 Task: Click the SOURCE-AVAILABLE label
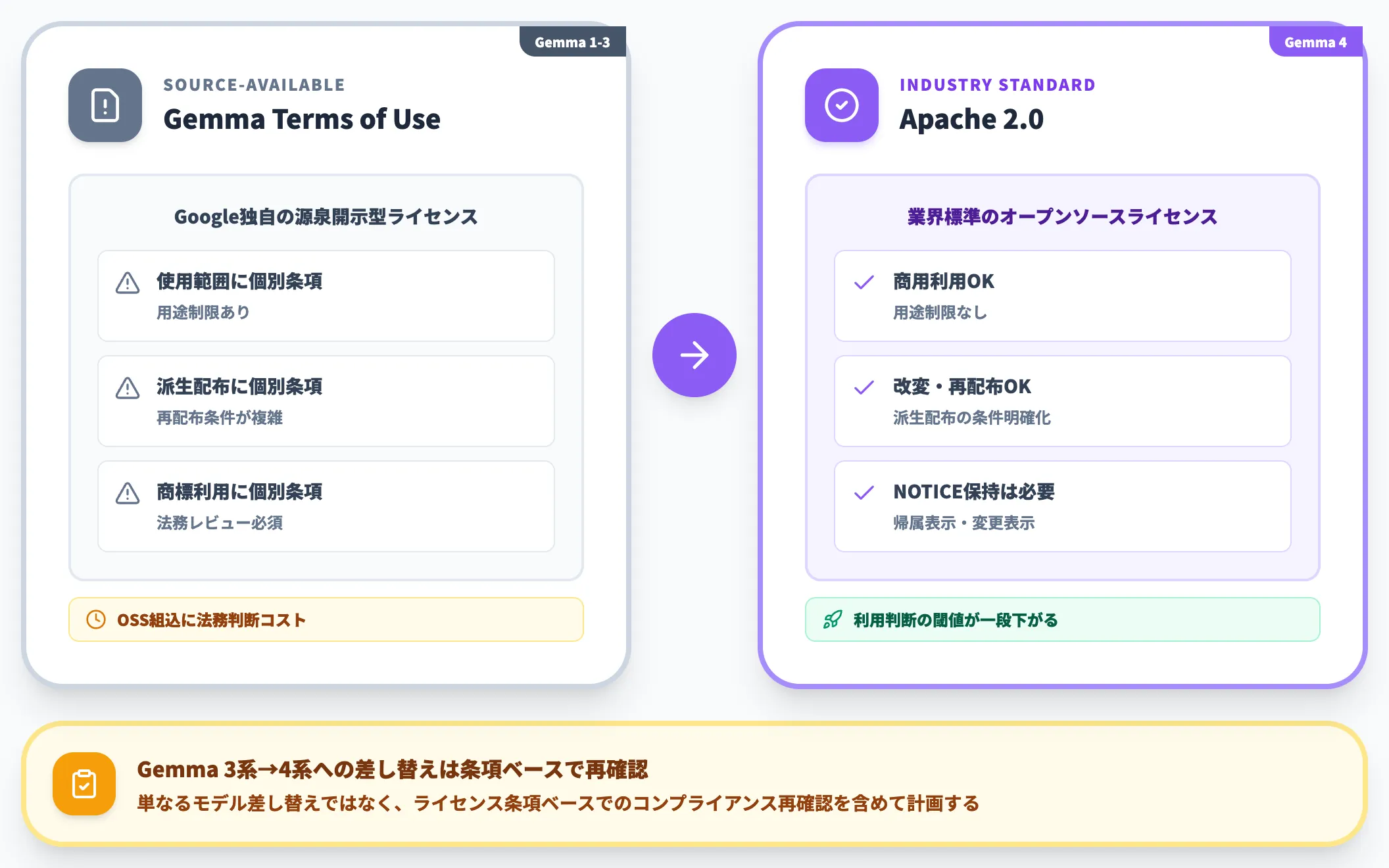(x=254, y=85)
